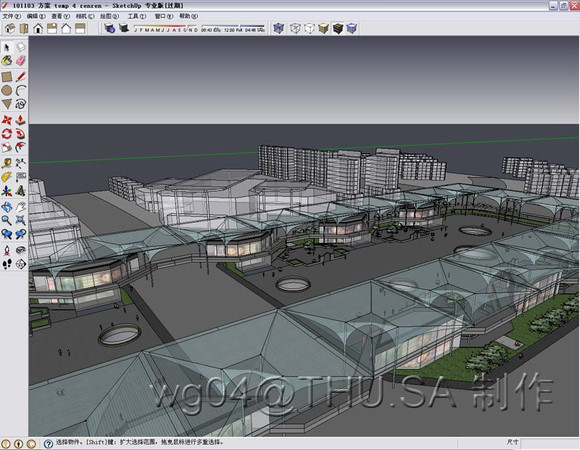Activate the red four-arrow Move tool
This screenshot has width=580, height=450.
[6, 120]
